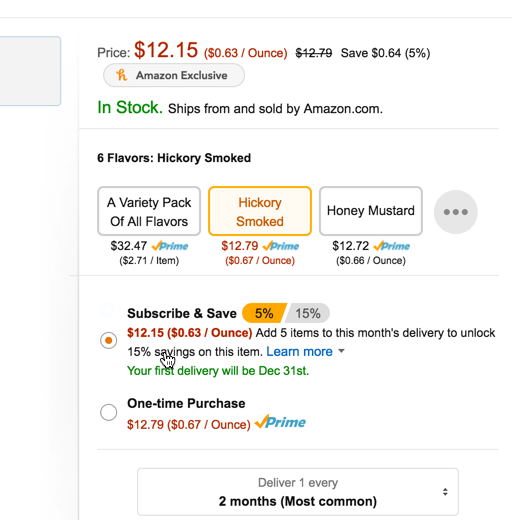Click Prime logo beside One-time Purchase price
This screenshot has width=512, height=520.
(280, 422)
